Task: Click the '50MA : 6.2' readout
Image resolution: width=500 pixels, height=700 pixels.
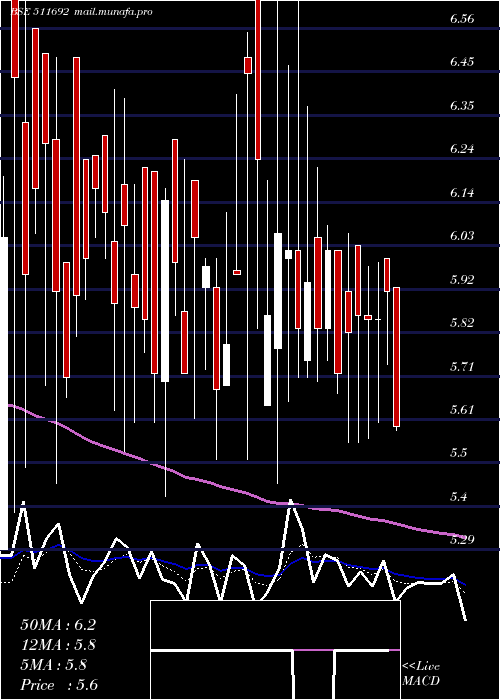Action: click(58, 625)
